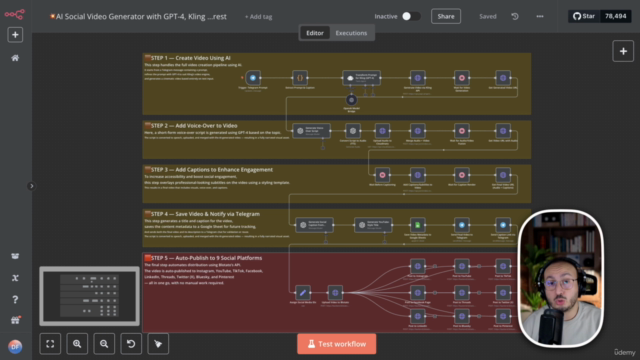Image resolution: width=640 pixels, height=360 pixels.
Task: Click the sidebar plus to create a workflow
Action: [x=15, y=35]
